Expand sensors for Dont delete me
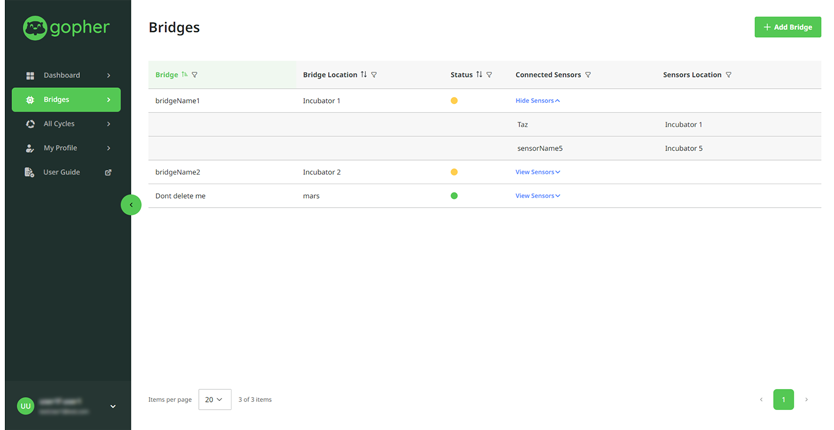Viewport: 834px width, 430px height. coord(537,196)
